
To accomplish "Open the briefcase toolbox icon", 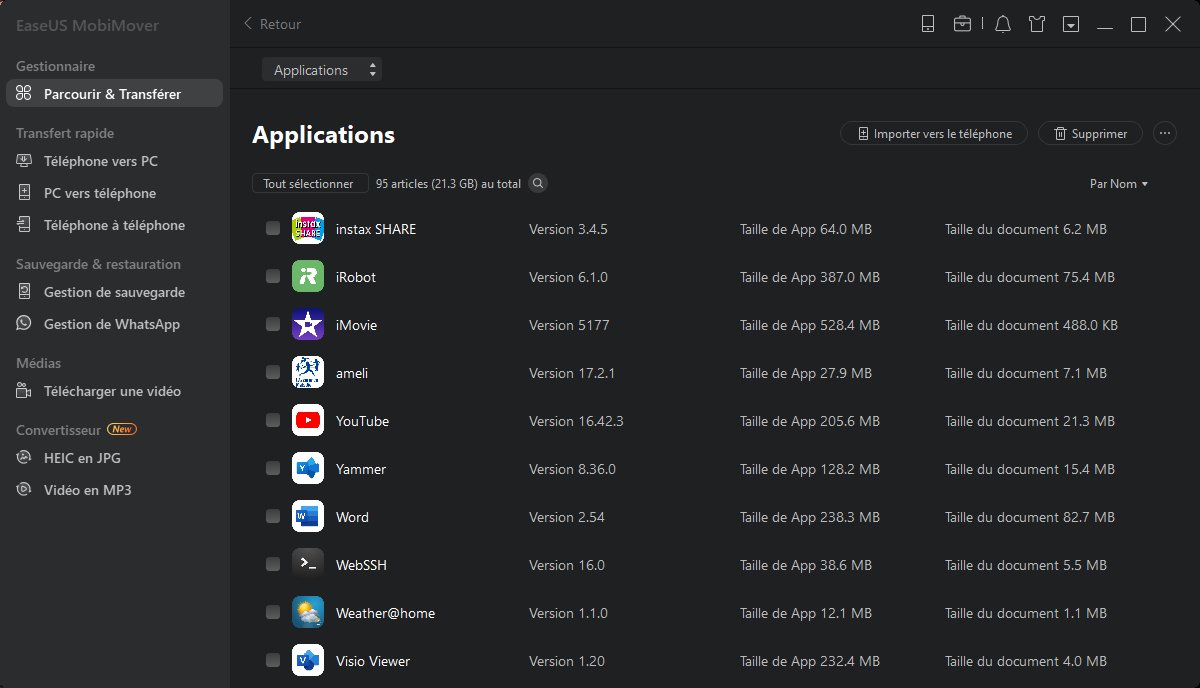I will click(962, 24).
